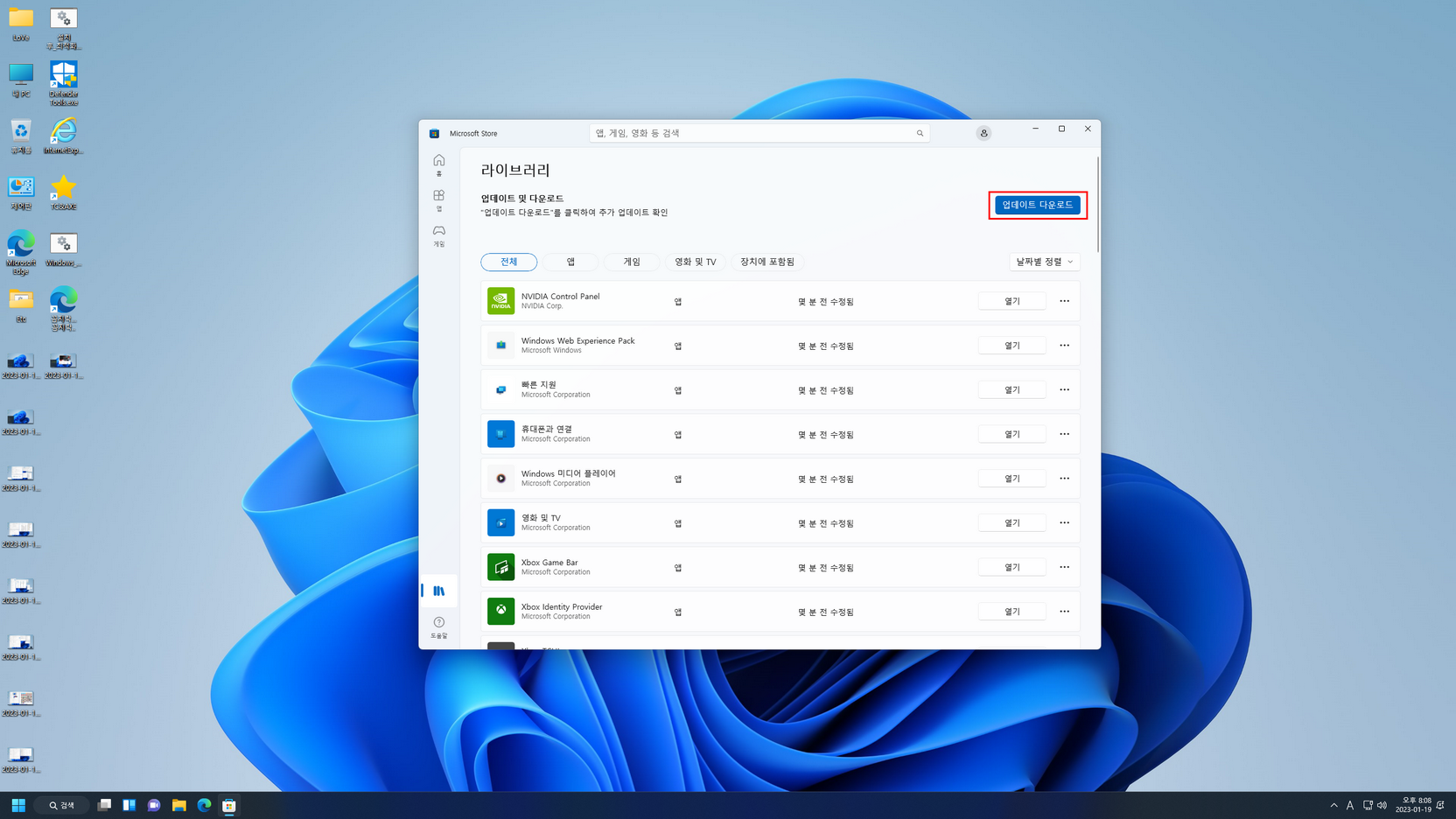Click 열기 for 빠른 지원

pyautogui.click(x=1011, y=389)
